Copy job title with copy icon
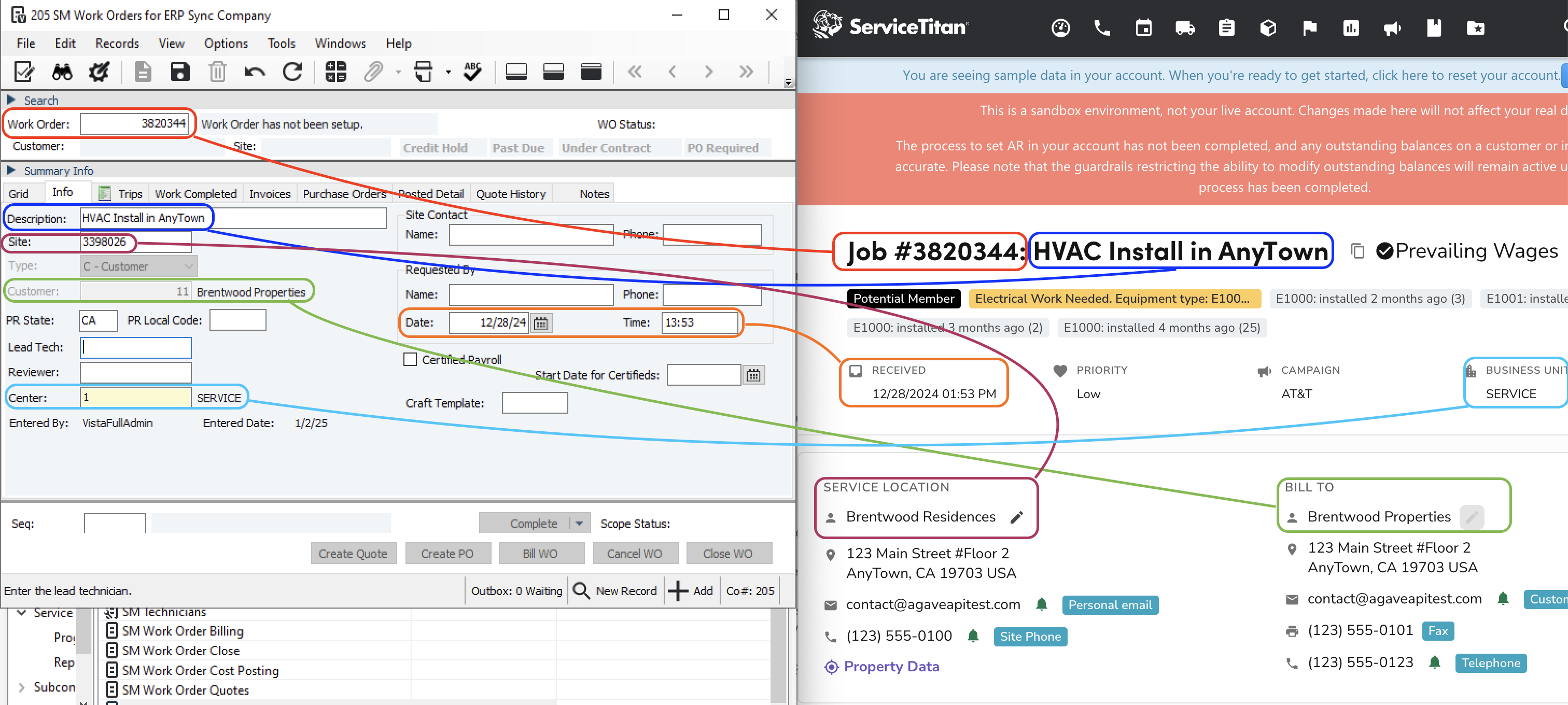The height and width of the screenshot is (705, 1568). (1357, 251)
